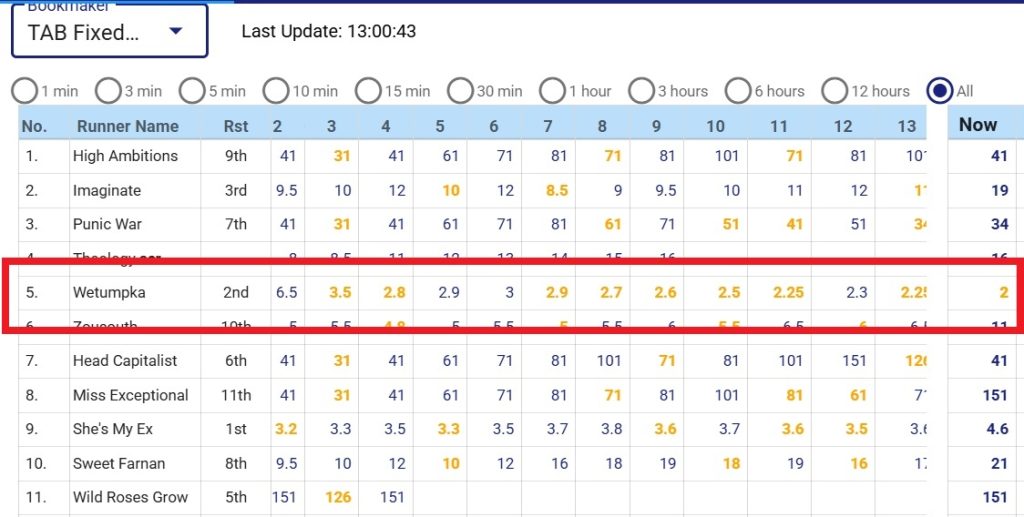Pick the 6 hours time filter
The image size is (1024, 517).
[738, 91]
